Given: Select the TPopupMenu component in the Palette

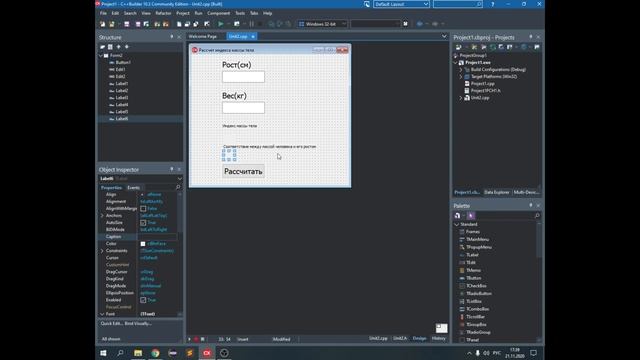Looking at the screenshot, I should [x=478, y=247].
